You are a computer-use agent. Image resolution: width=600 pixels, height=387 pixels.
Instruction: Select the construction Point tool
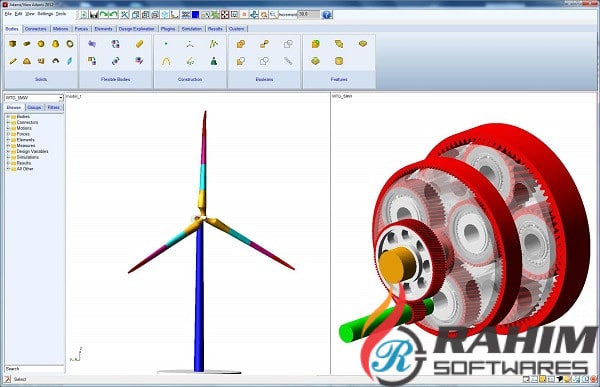(x=166, y=44)
